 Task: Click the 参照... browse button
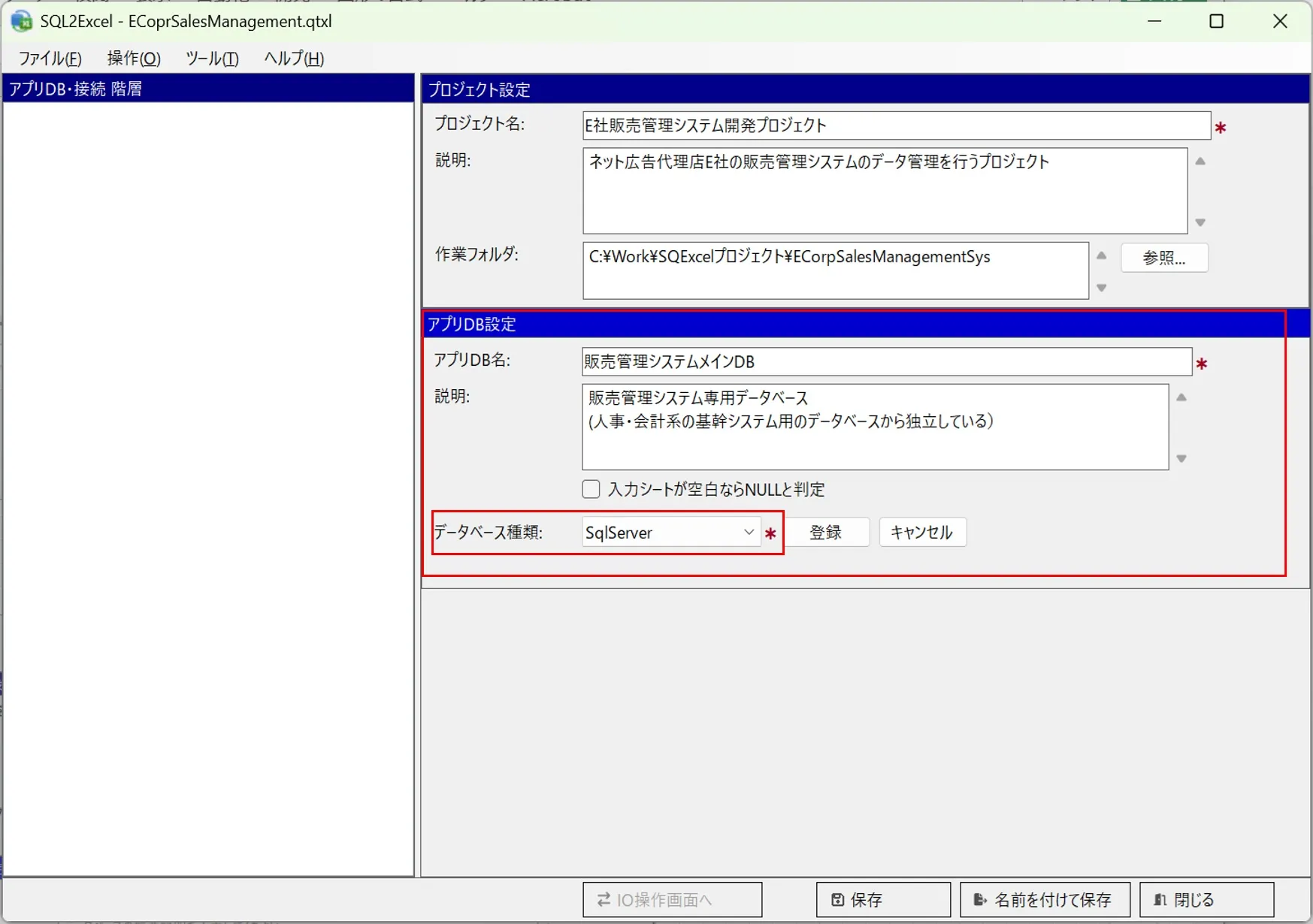pos(1164,258)
